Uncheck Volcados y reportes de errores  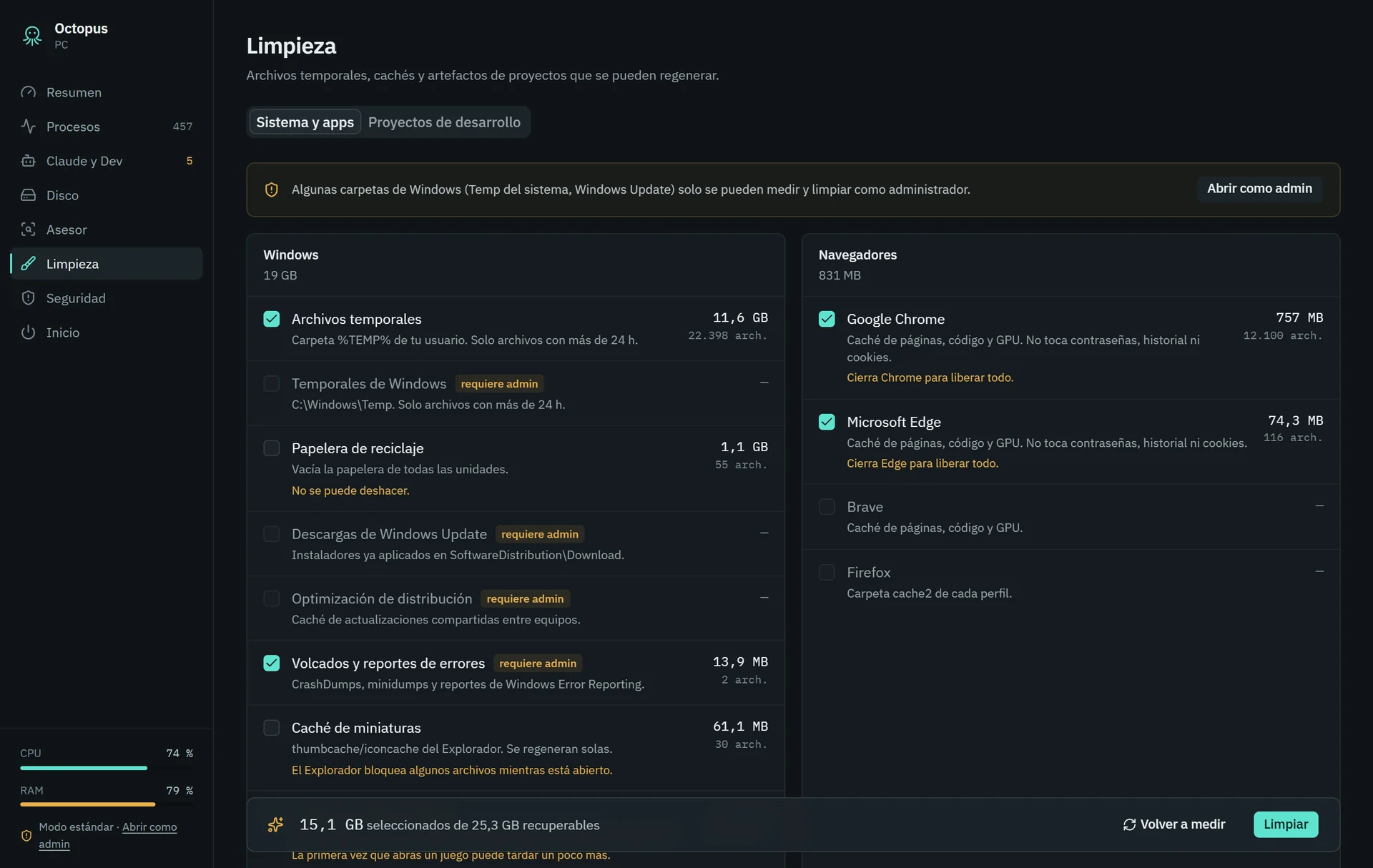(272, 663)
